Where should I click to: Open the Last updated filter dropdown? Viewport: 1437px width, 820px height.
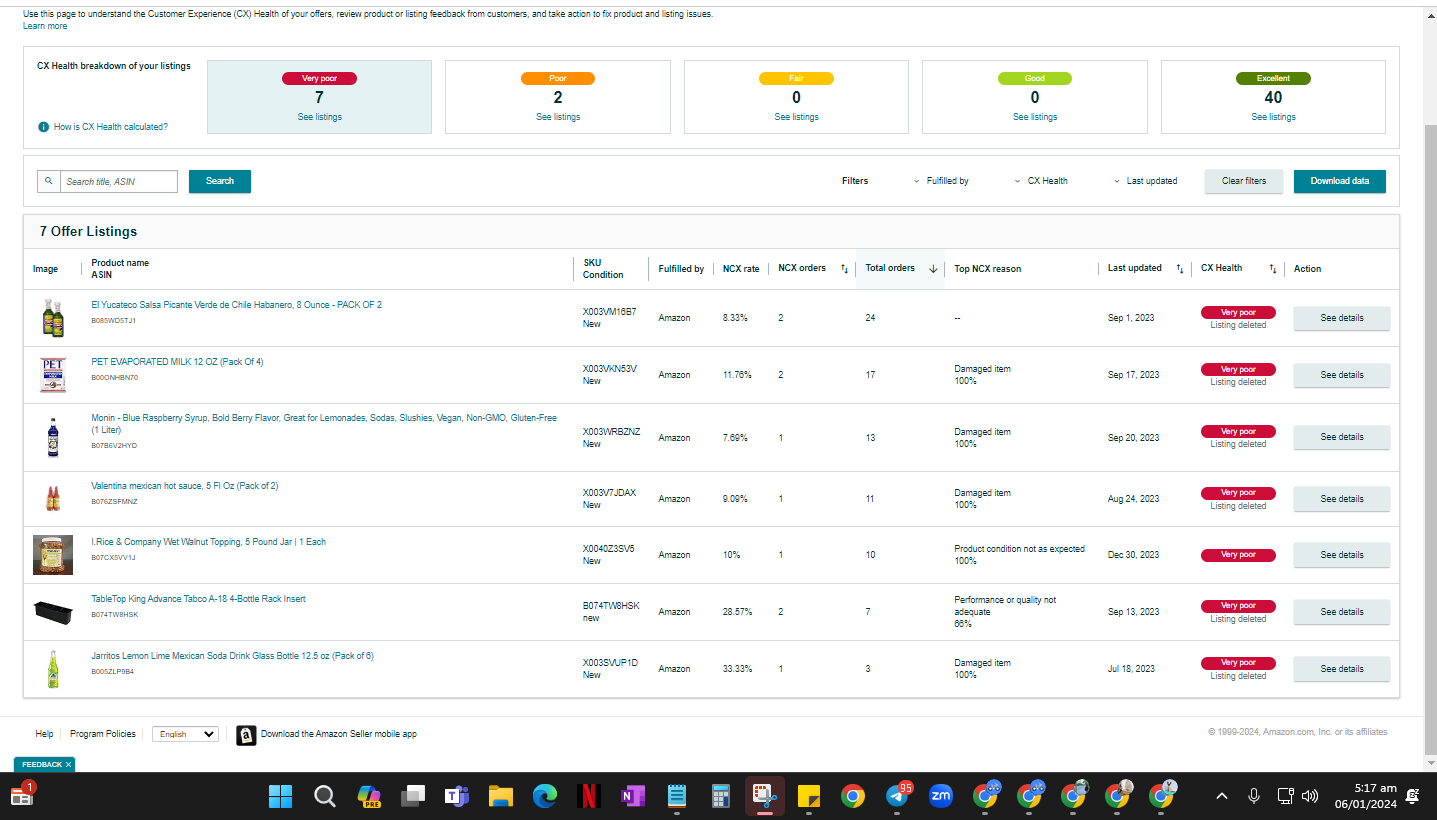click(x=1146, y=181)
